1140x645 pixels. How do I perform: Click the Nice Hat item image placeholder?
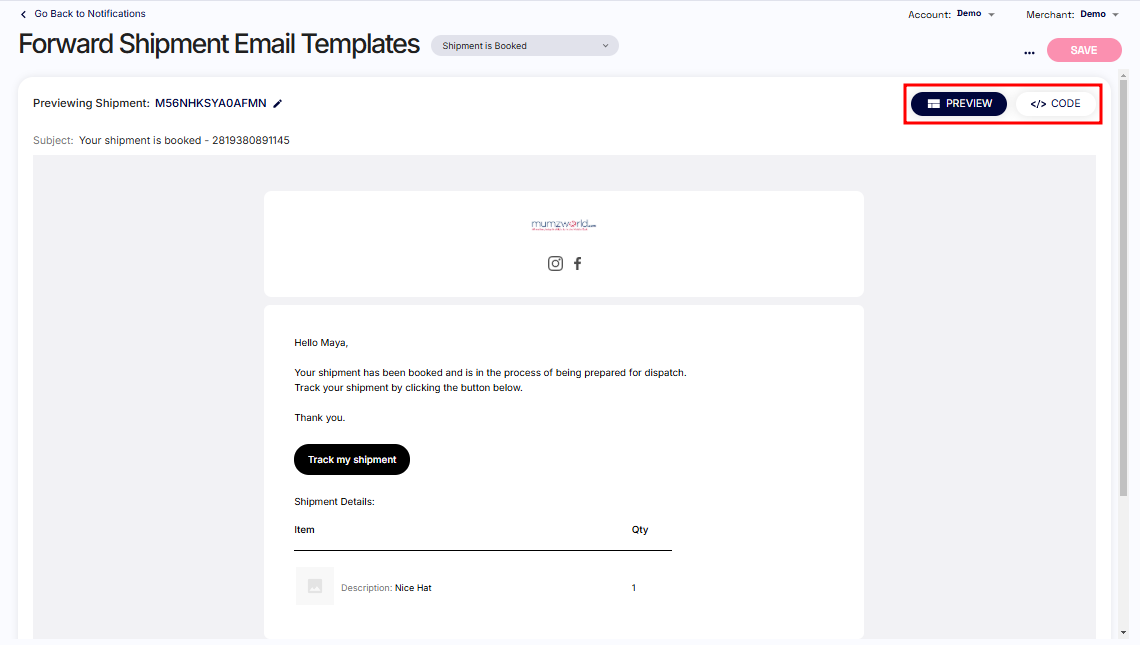coord(315,586)
